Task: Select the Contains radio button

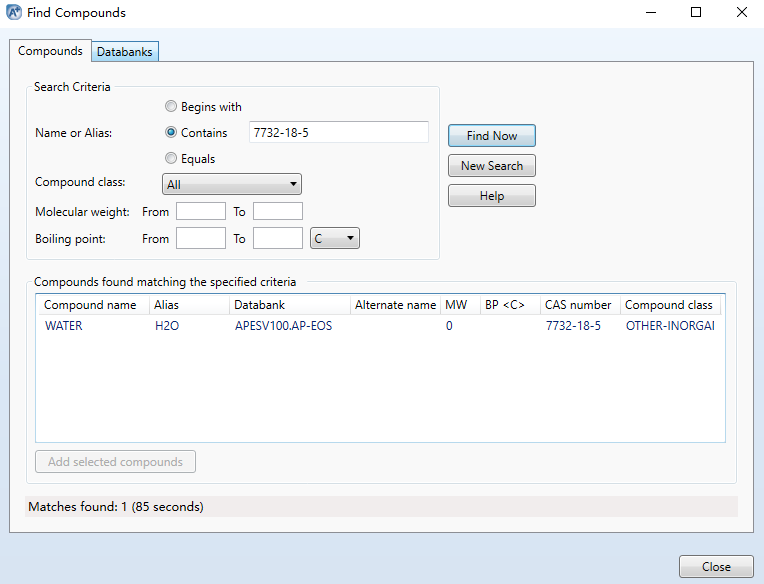Action: pyautogui.click(x=171, y=132)
